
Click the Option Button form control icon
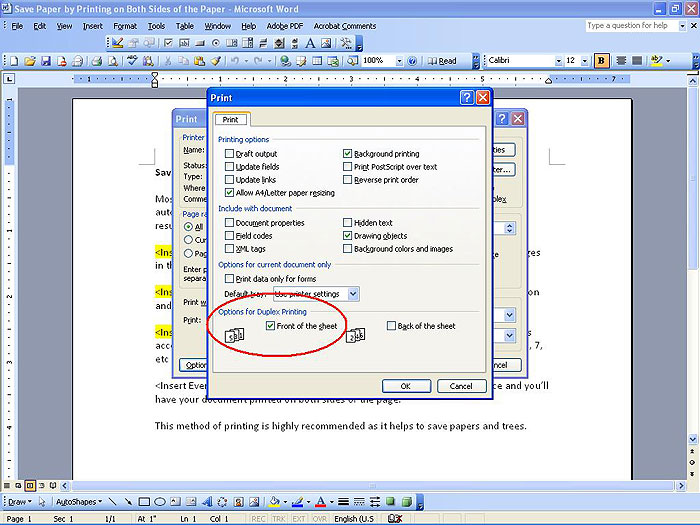(216, 43)
